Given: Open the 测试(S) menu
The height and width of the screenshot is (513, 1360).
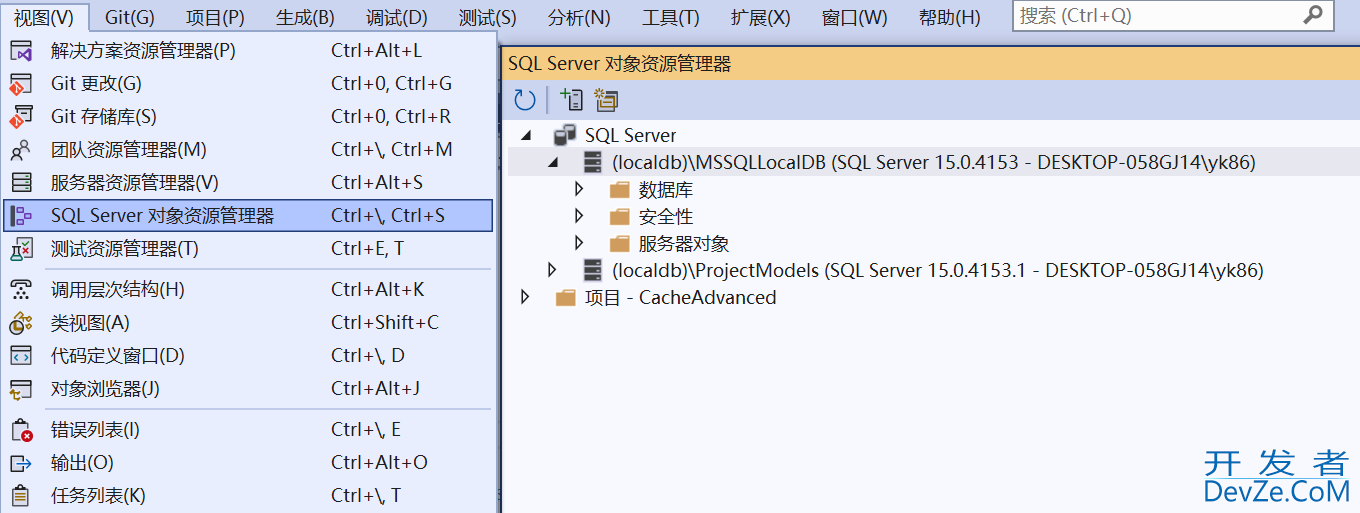Looking at the screenshot, I should click(488, 17).
